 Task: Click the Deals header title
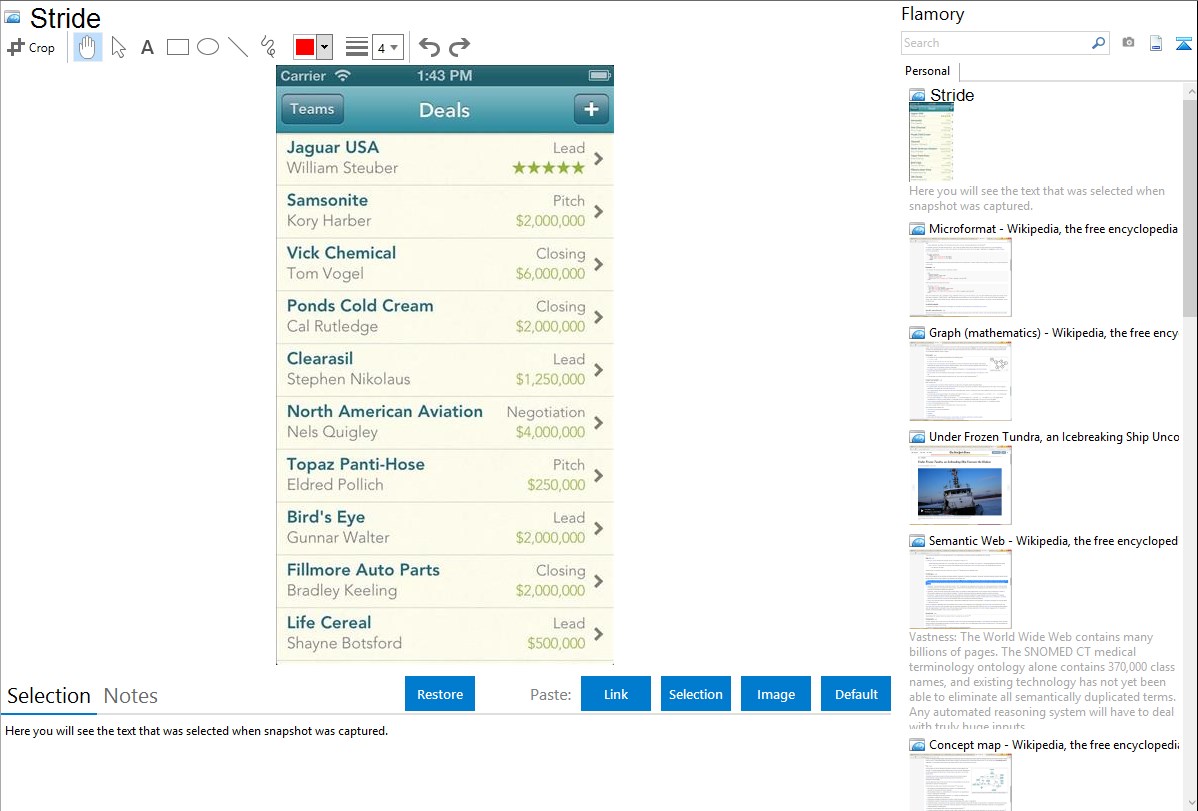click(445, 110)
